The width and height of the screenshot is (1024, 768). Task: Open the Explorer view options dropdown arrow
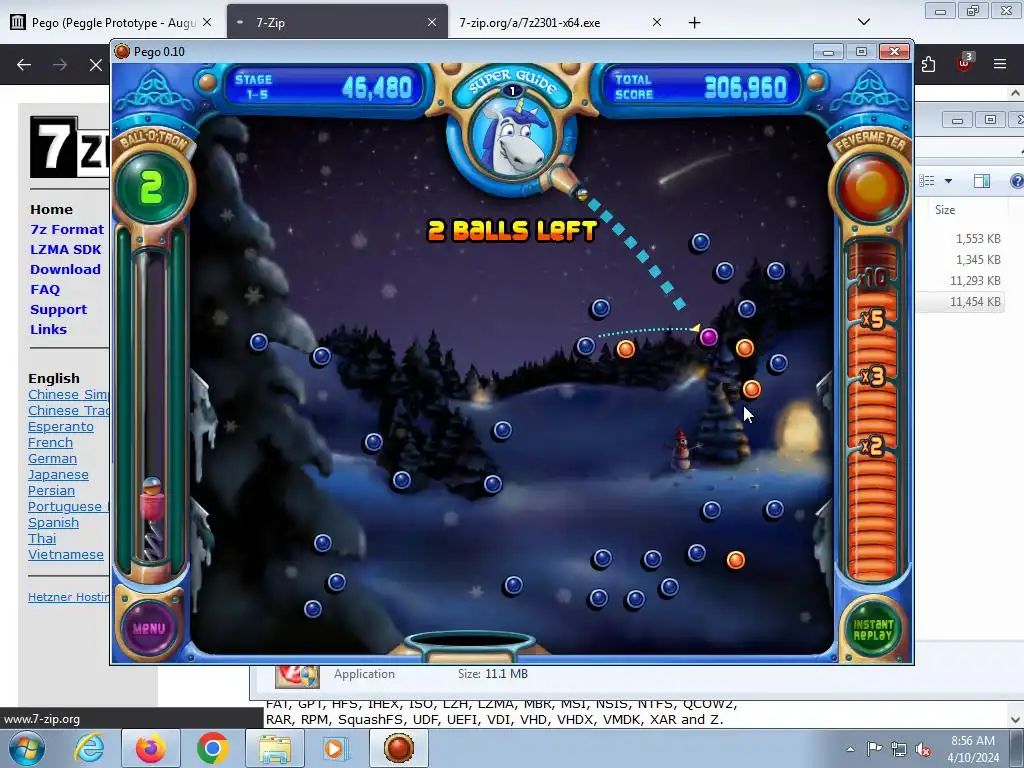point(948,181)
